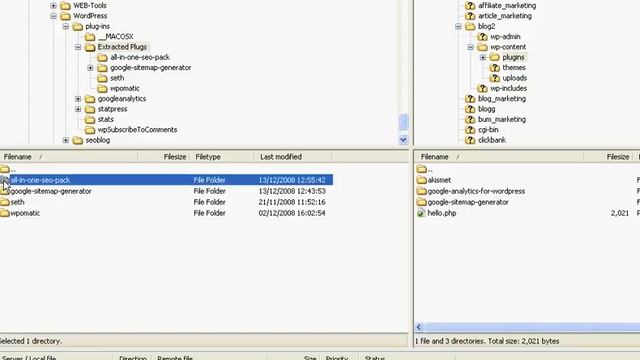Screen dimensions: 640x360
Task: Select clickbank in the remote tree
Action: click(x=492, y=140)
